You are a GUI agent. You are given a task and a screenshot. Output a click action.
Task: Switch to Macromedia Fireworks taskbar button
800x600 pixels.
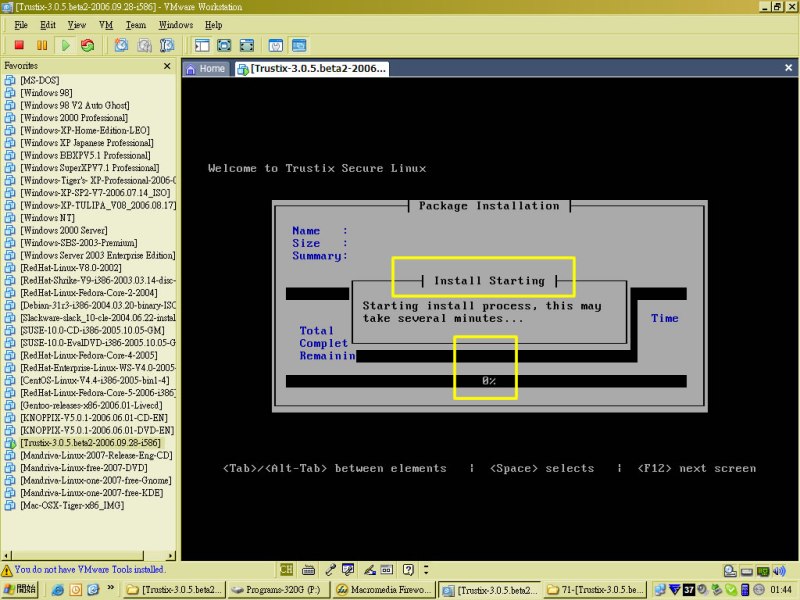(x=384, y=590)
